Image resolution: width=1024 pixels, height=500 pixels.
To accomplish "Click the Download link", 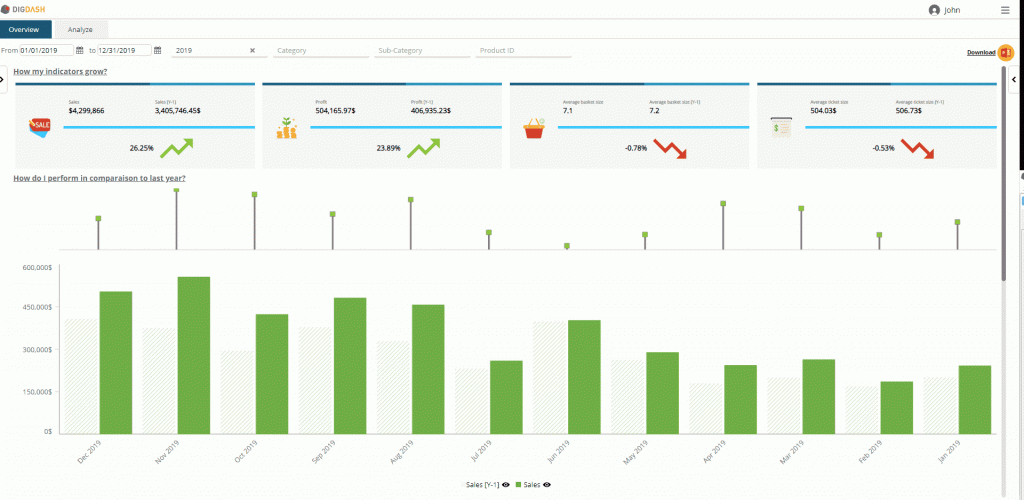I will point(981,52).
